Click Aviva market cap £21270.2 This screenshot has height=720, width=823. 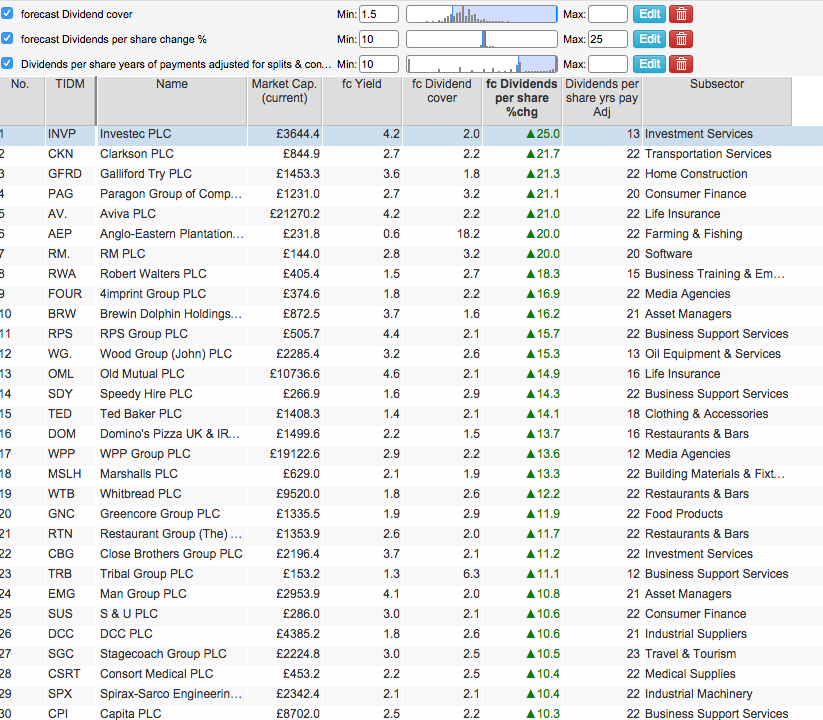click(x=294, y=214)
